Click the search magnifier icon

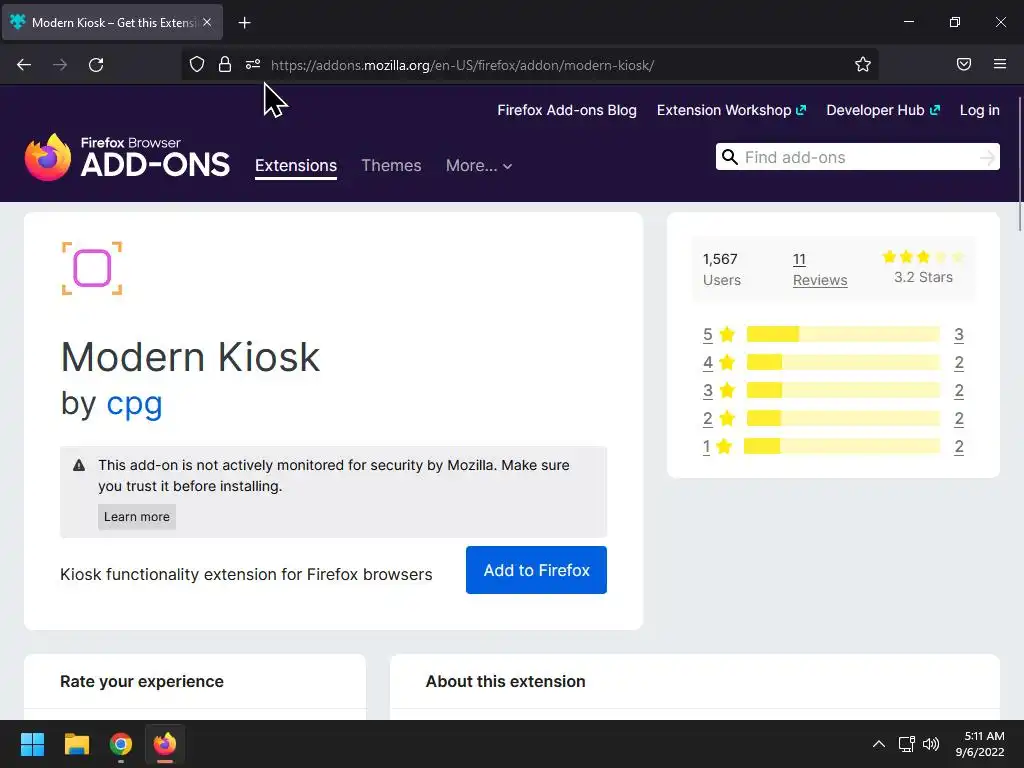[x=730, y=157]
